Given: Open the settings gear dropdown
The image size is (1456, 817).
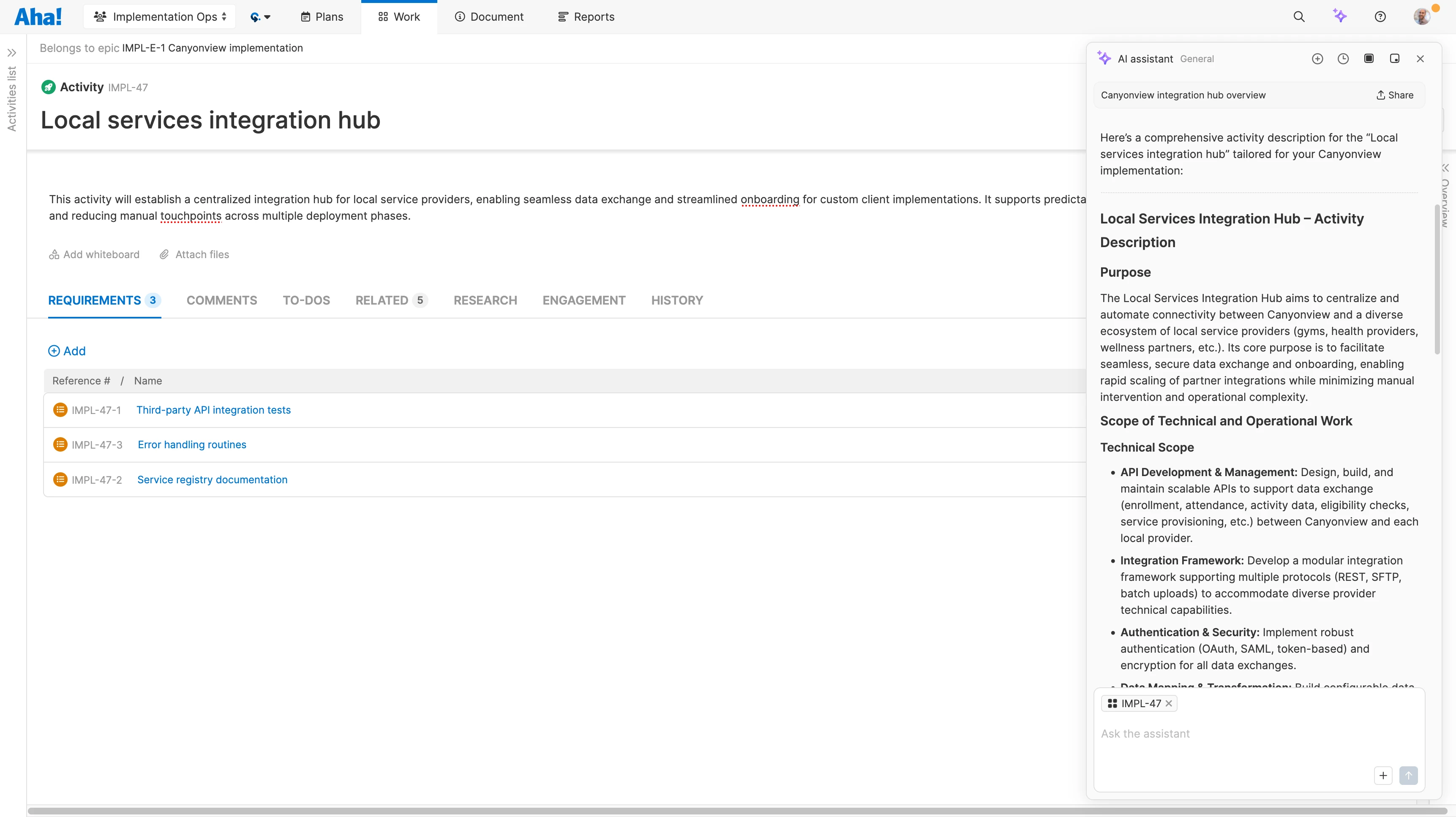Looking at the screenshot, I should point(260,17).
